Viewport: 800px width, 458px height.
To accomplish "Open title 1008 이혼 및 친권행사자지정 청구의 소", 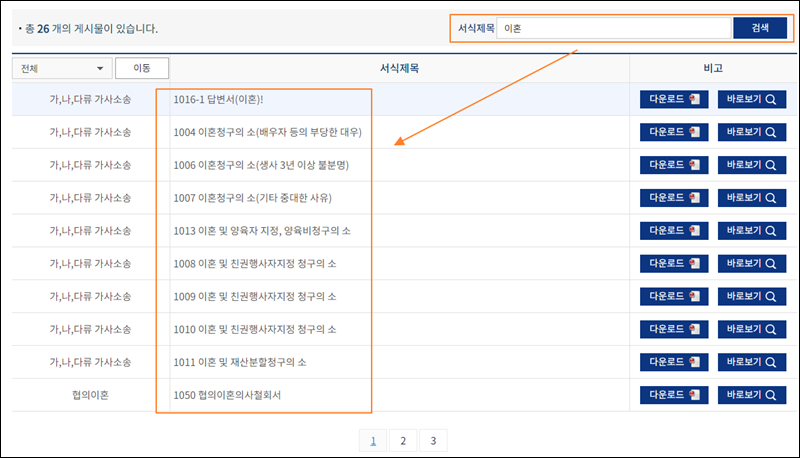I will pyautogui.click(x=255, y=264).
